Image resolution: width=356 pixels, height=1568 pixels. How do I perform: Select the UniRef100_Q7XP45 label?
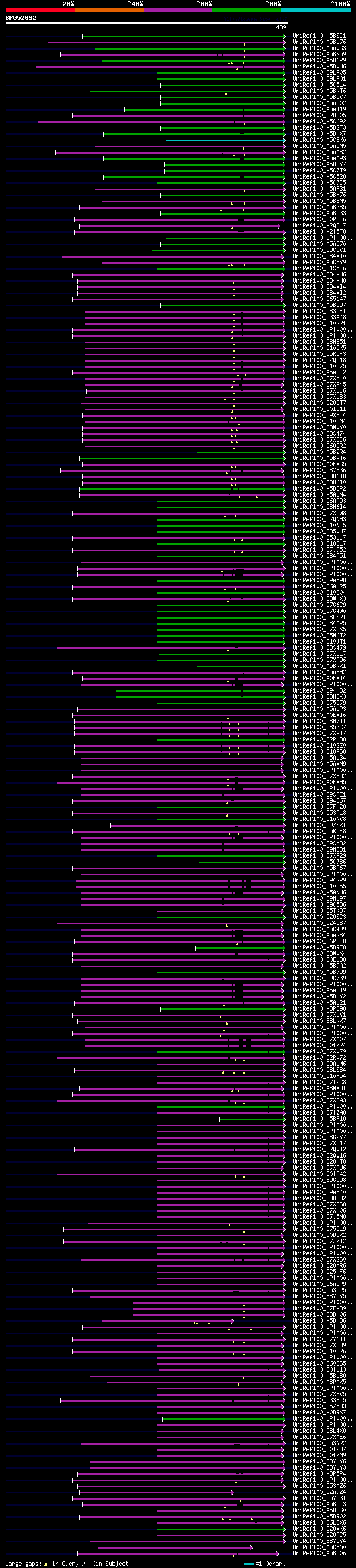click(319, 385)
